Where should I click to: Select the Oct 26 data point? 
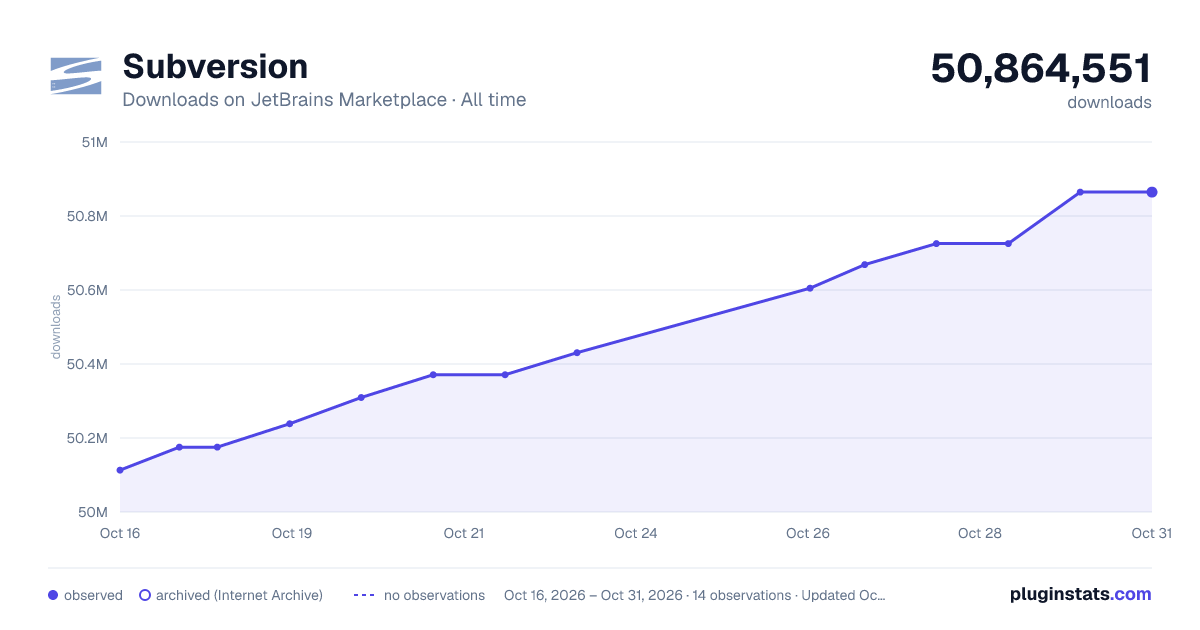coord(810,288)
